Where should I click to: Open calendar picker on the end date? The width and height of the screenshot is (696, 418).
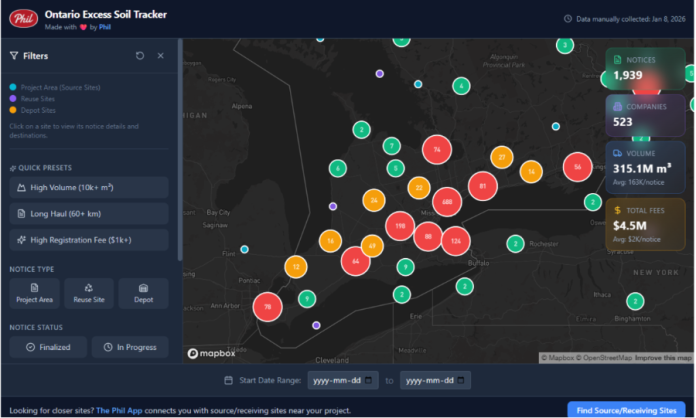pos(461,380)
